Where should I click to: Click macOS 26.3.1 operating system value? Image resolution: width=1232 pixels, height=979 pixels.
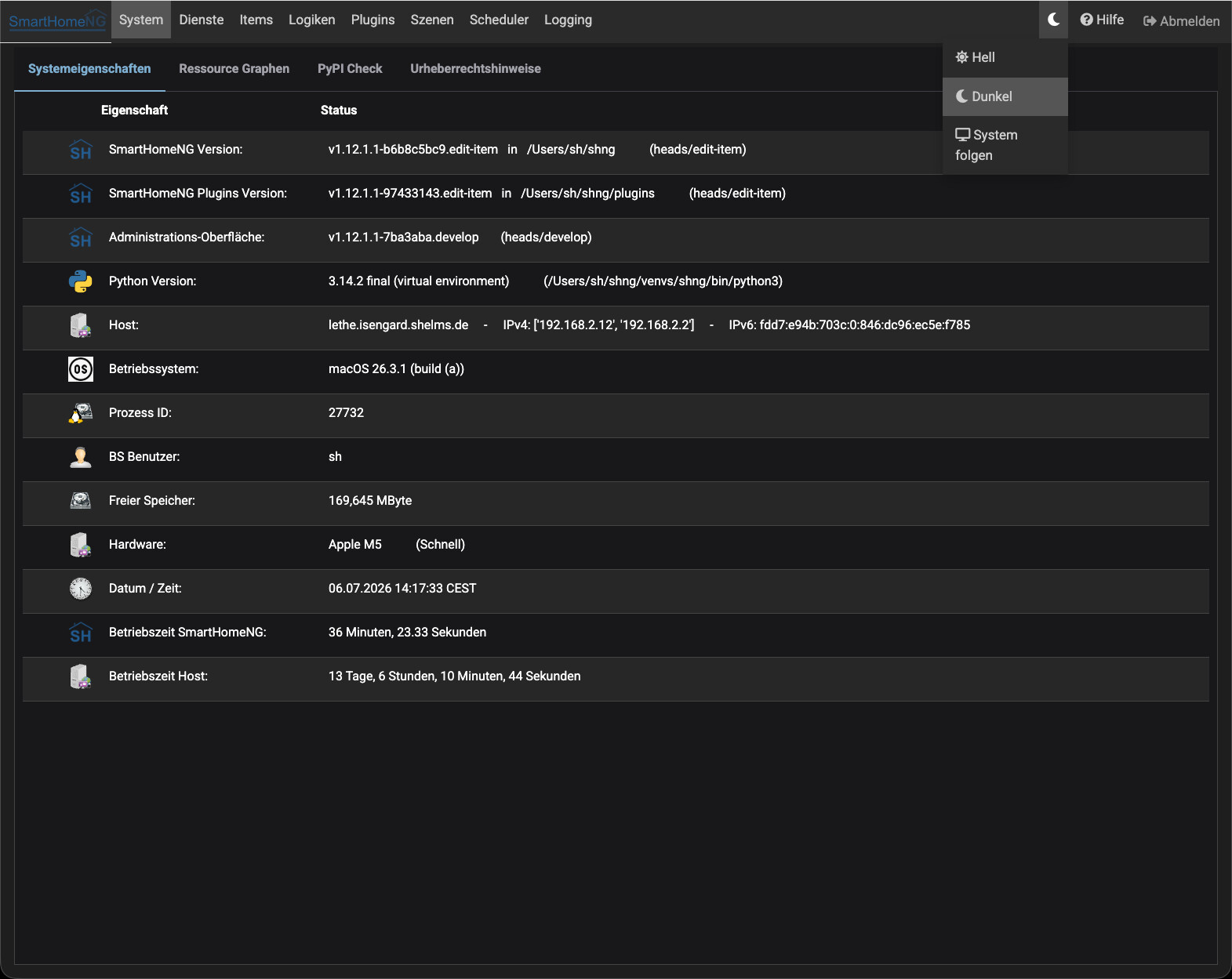tap(396, 369)
